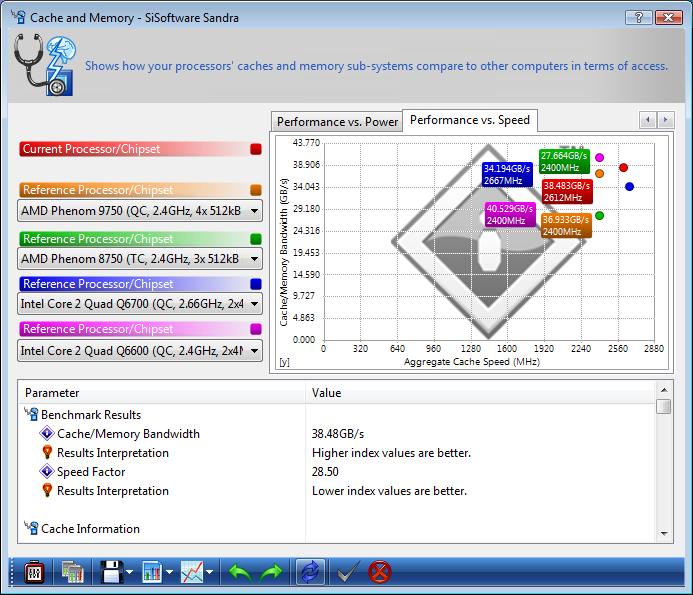Click the right tab scroll arrow

[666, 120]
